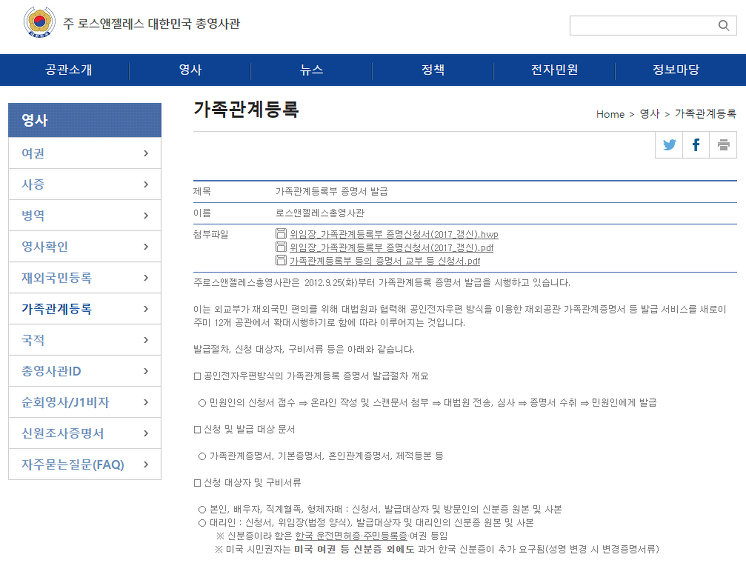Open 신원조사증명서 in the sidebar

tap(62, 433)
